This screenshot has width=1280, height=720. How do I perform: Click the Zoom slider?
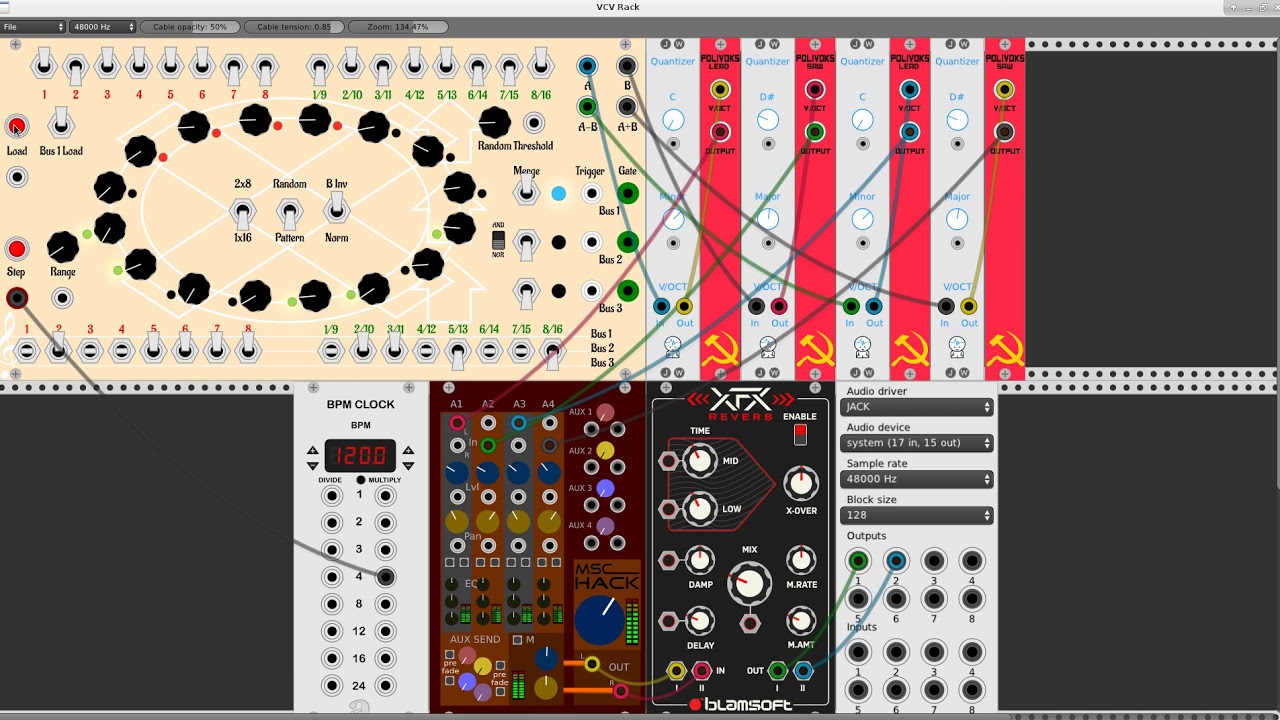click(x=398, y=27)
